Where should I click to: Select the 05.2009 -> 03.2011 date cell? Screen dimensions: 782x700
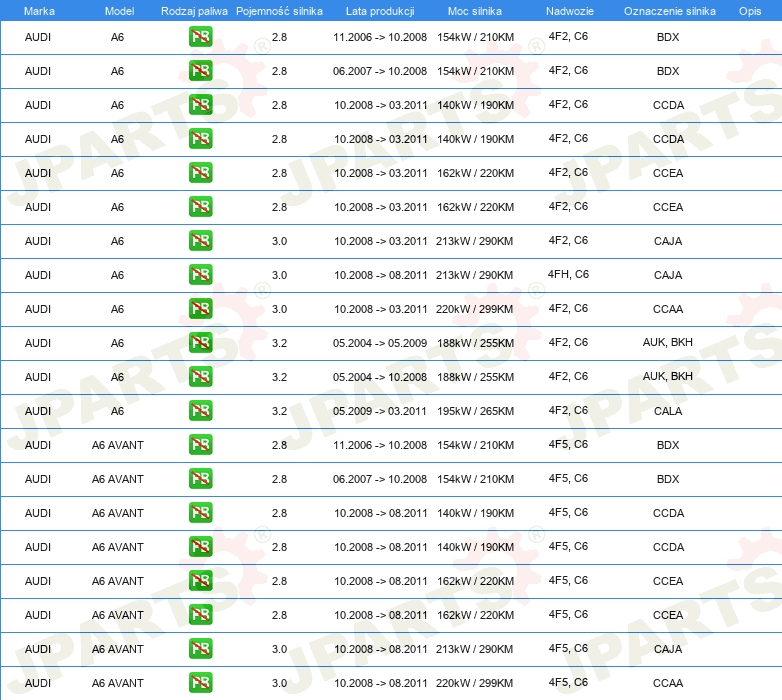coord(380,411)
